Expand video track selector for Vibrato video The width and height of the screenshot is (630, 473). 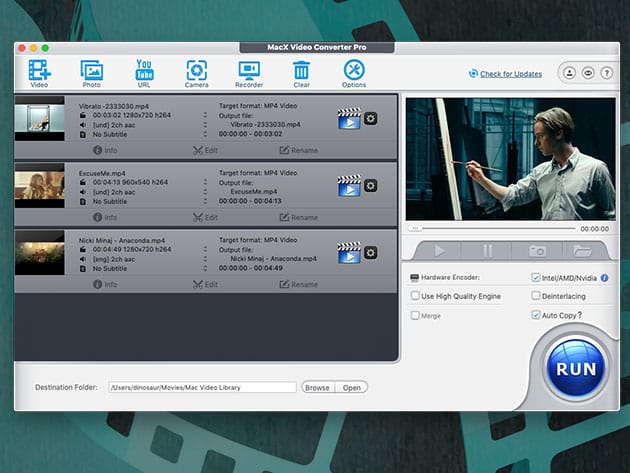coord(205,114)
